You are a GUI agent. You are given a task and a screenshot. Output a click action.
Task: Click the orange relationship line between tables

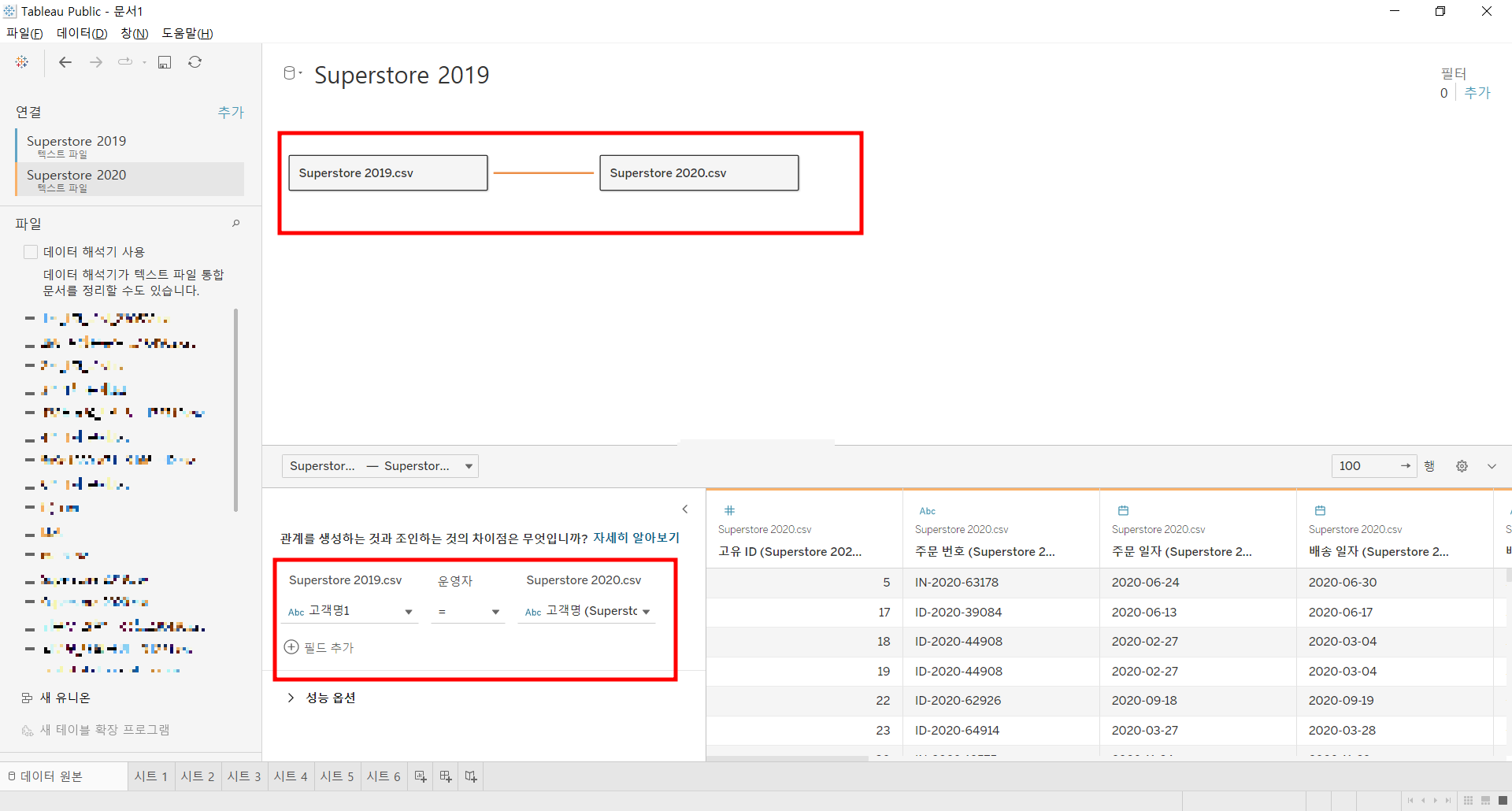click(x=543, y=173)
